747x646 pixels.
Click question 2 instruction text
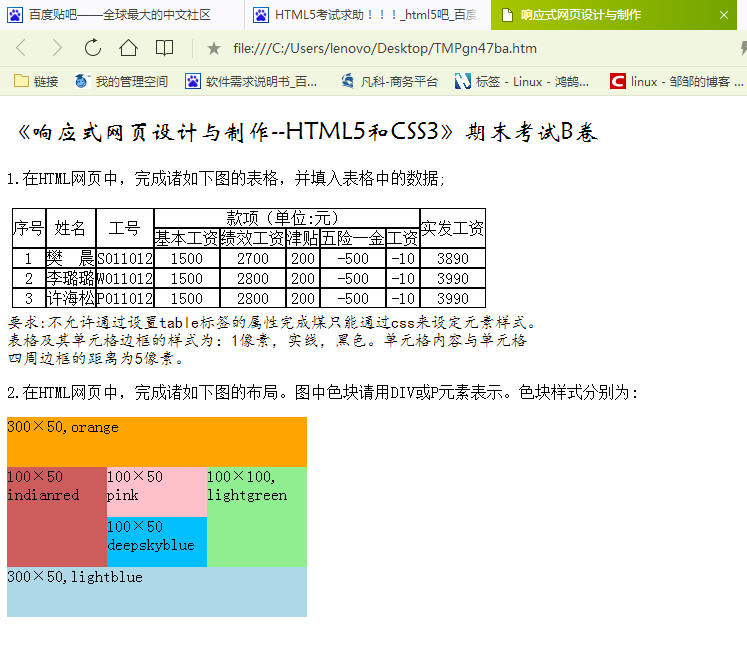click(323, 392)
